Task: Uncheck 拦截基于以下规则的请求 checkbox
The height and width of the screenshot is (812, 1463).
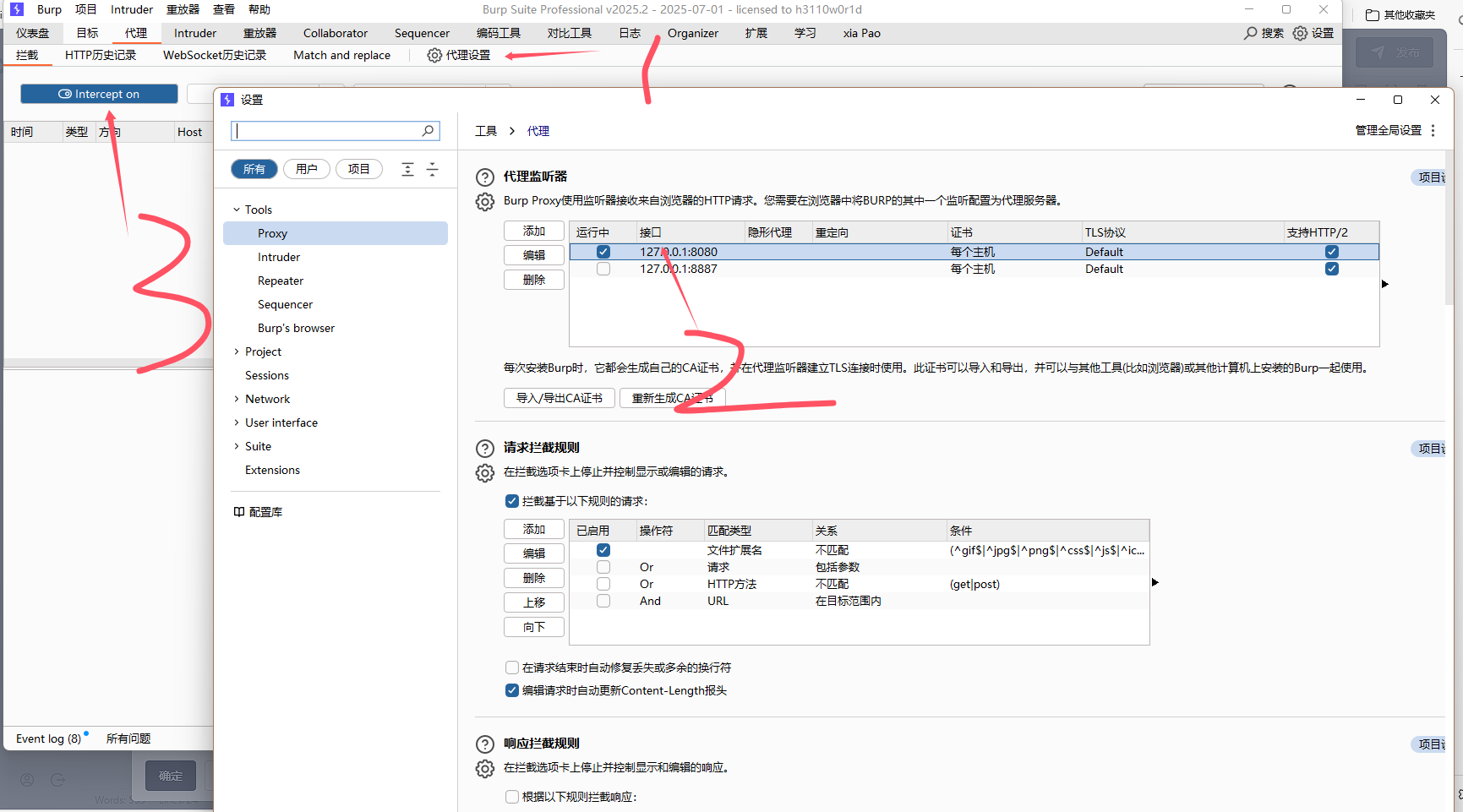Action: (x=511, y=501)
